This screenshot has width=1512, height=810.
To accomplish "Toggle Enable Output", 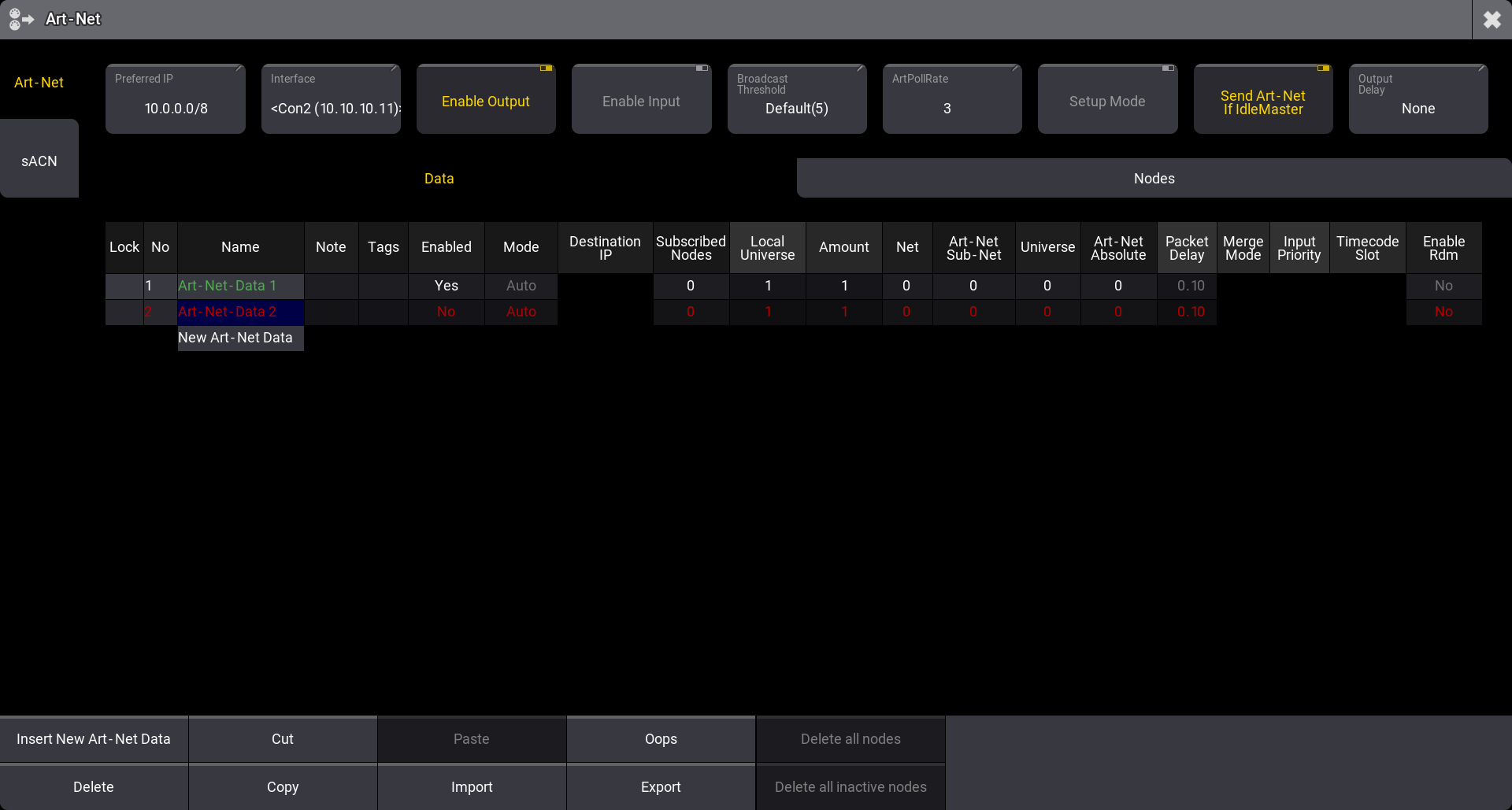I will pos(486,100).
